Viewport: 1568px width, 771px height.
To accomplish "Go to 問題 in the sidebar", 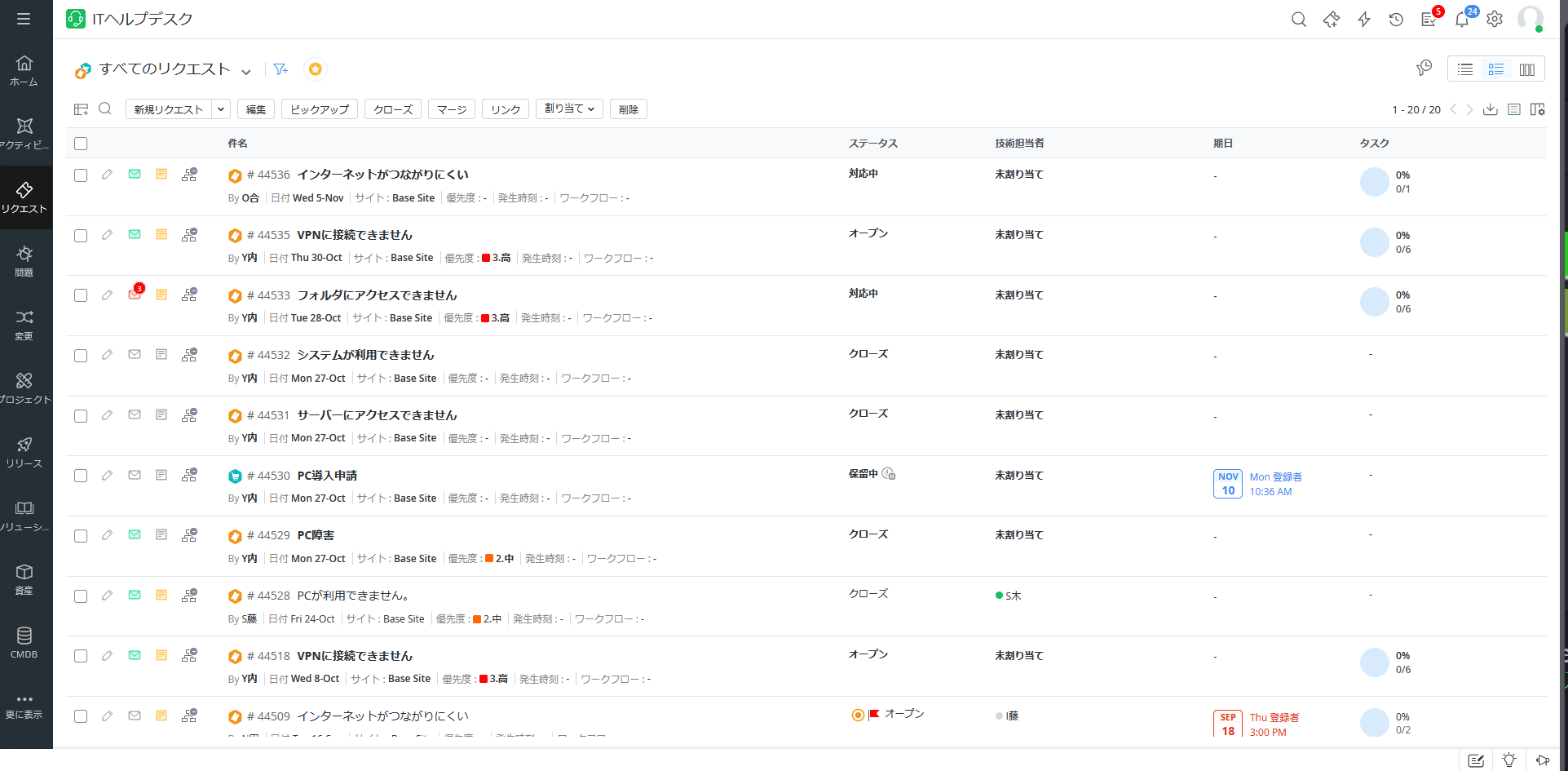I will click(24, 262).
